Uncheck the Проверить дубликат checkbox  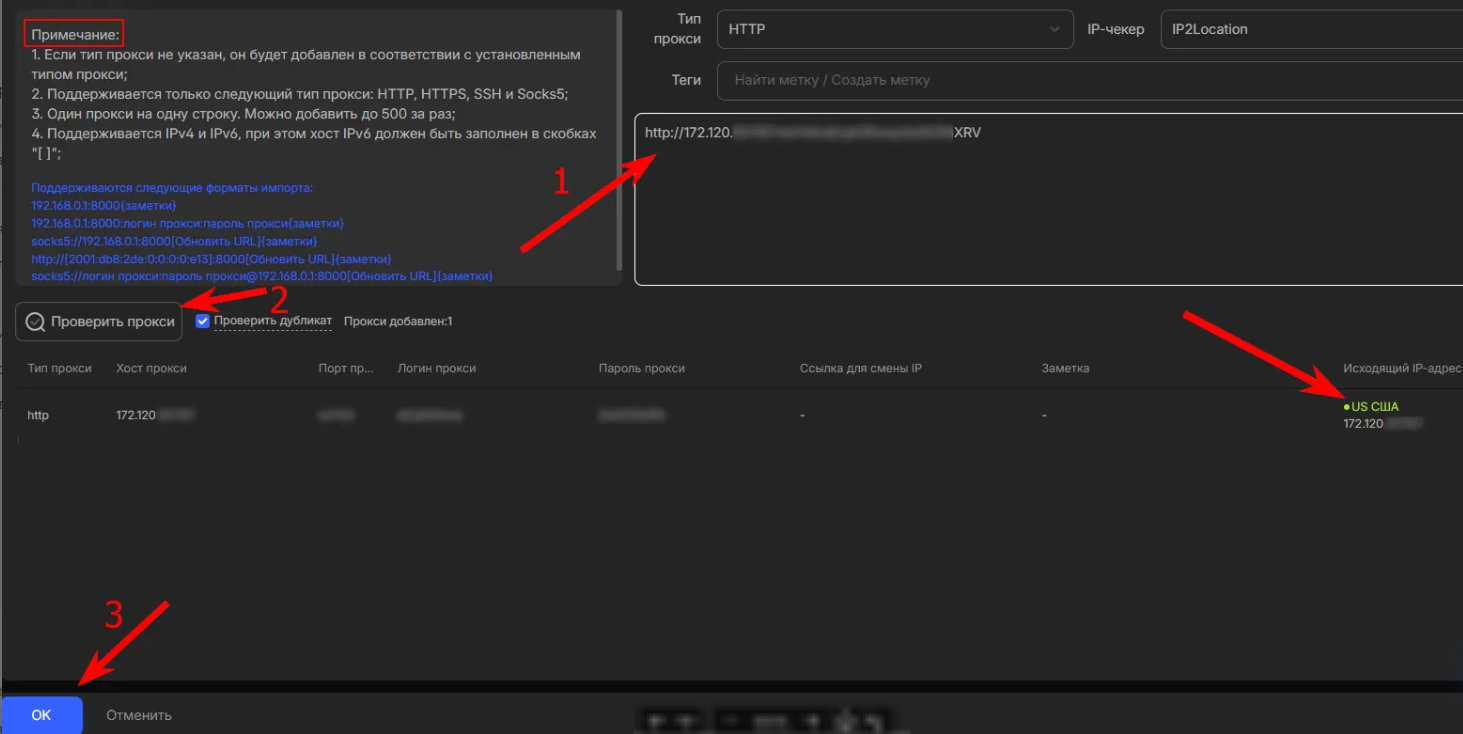[x=203, y=321]
